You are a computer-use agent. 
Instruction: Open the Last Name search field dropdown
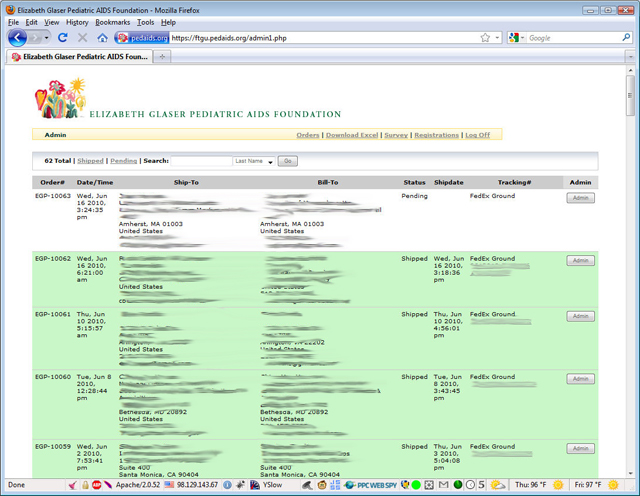tap(254, 161)
